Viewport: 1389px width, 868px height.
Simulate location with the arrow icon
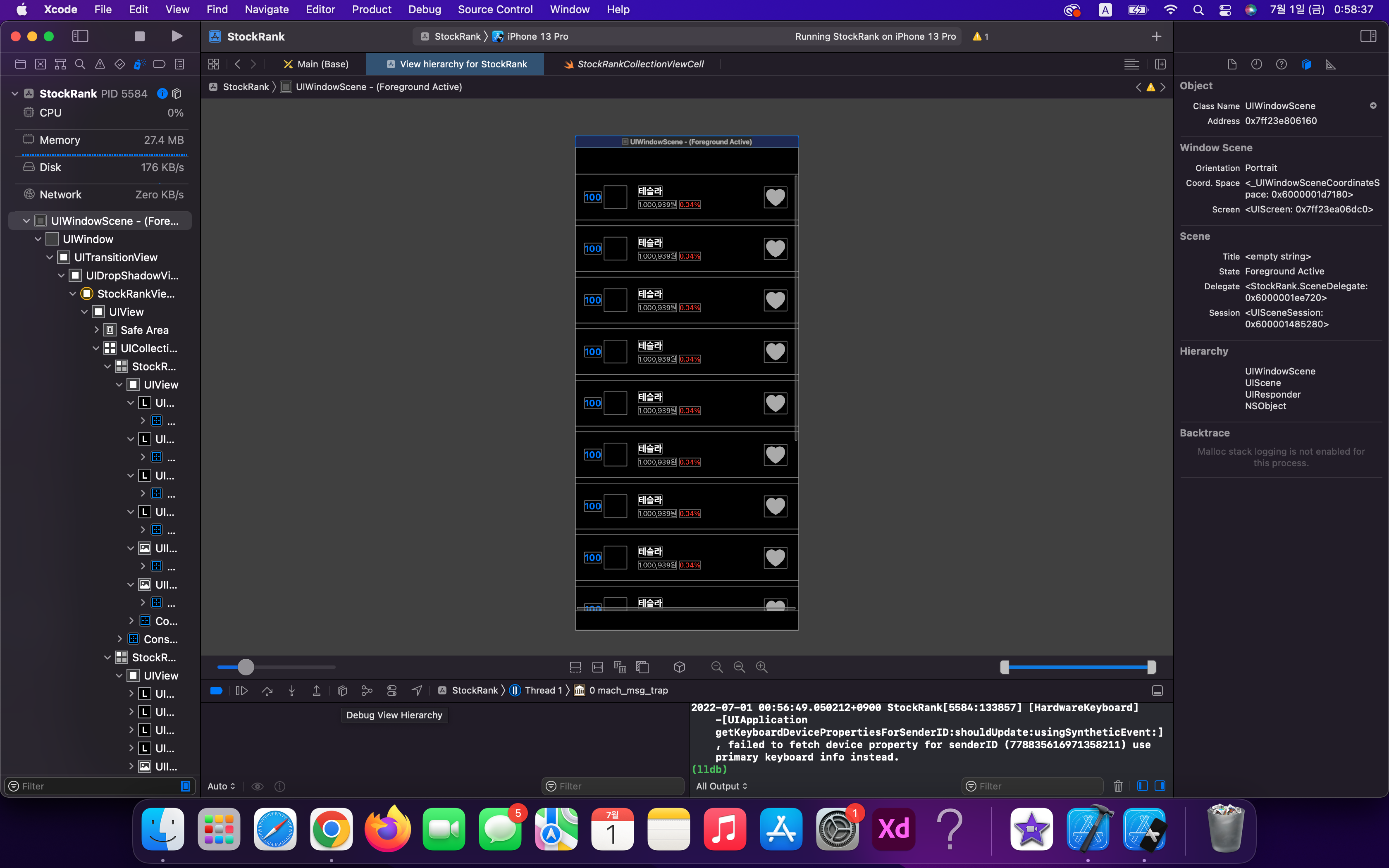(417, 691)
